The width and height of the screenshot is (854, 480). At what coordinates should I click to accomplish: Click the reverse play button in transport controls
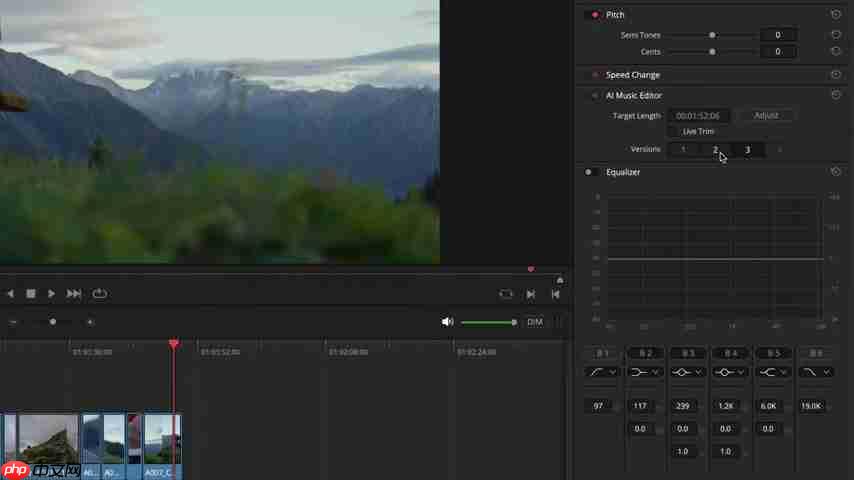tap(10, 294)
